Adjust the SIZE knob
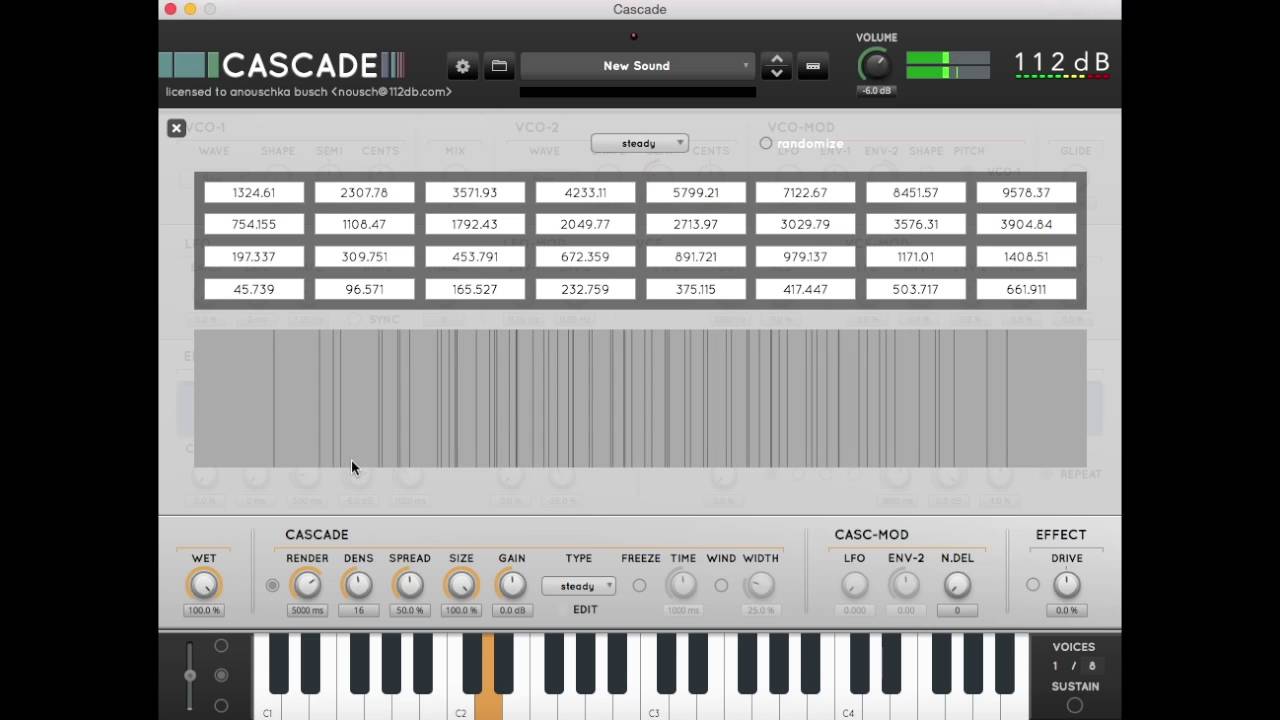The image size is (1280, 720). click(461, 585)
